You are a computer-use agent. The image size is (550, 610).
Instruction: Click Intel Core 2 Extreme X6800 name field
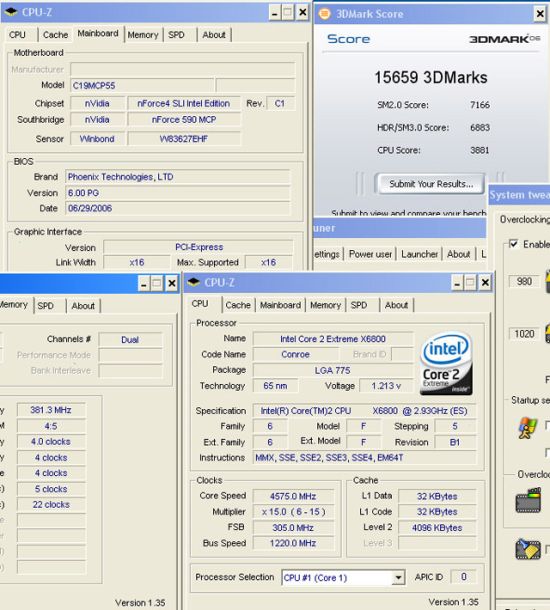(333, 339)
